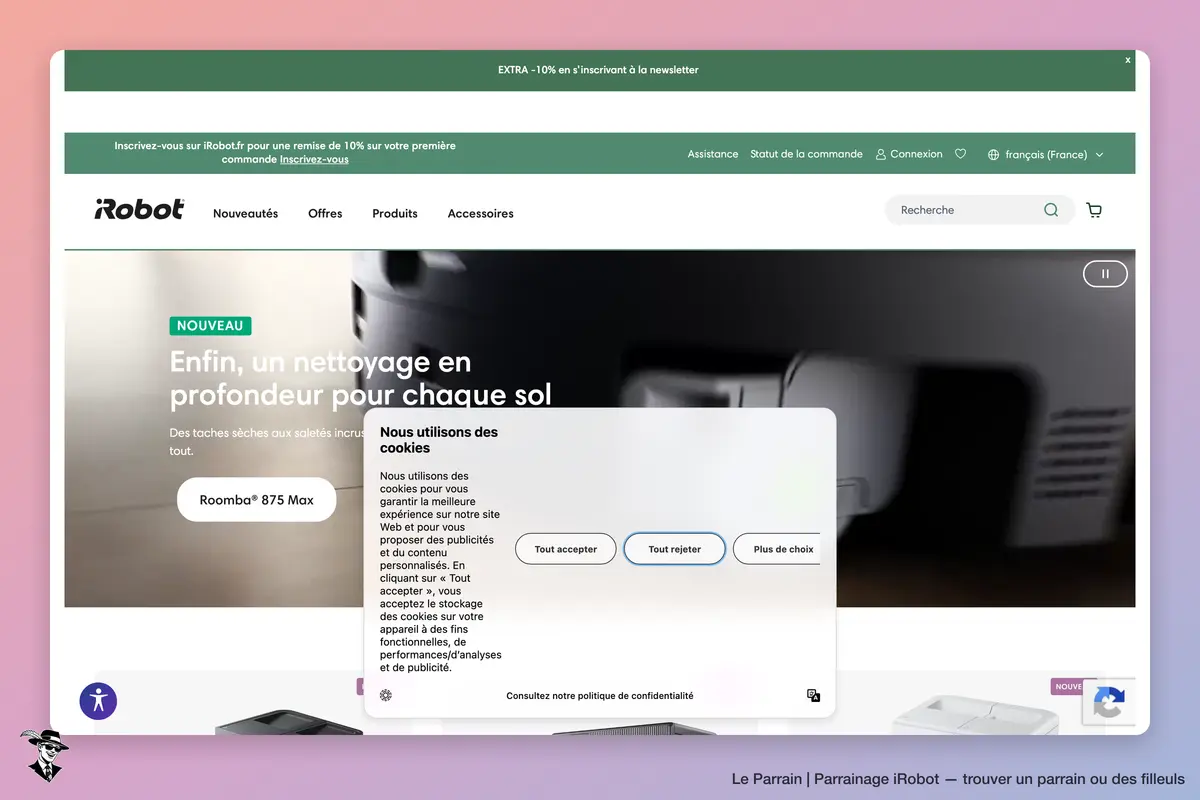
Task: Reject cookies with Tout rejeter
Action: pyautogui.click(x=675, y=549)
